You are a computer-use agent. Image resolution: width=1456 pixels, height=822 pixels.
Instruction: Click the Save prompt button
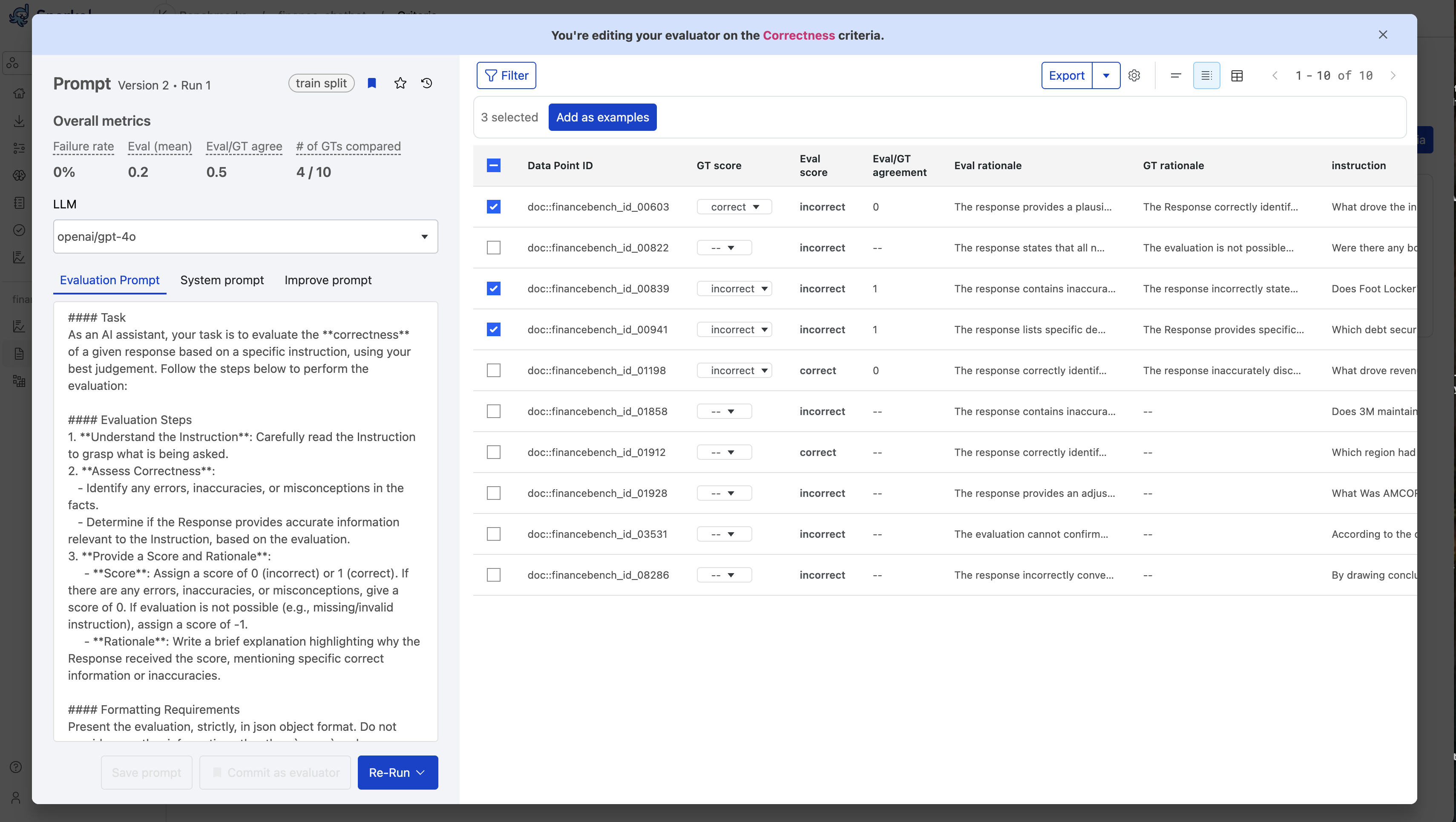tap(147, 772)
